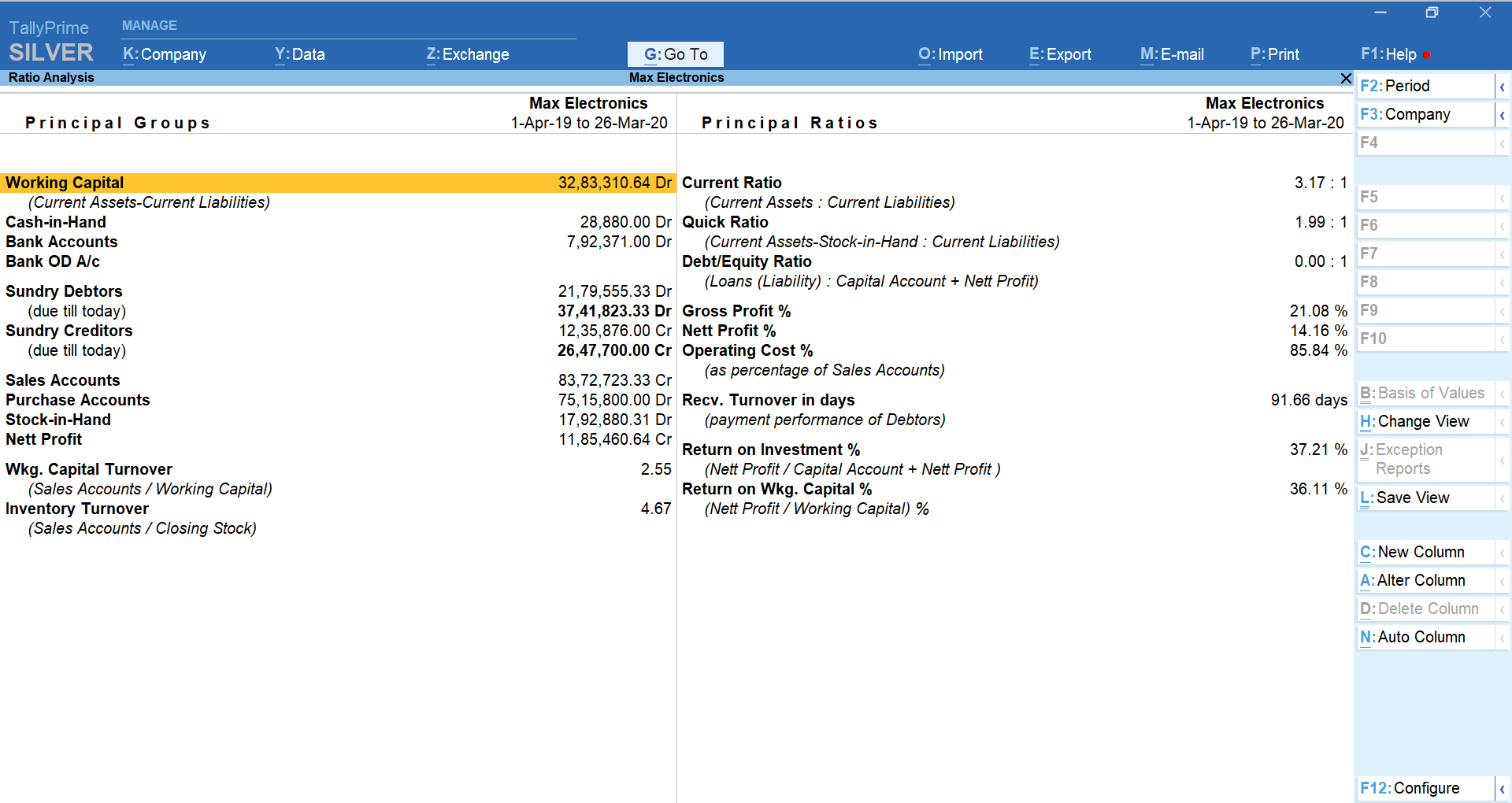This screenshot has width=1512, height=803.
Task: Open the Y:Data menu
Action: pos(299,54)
